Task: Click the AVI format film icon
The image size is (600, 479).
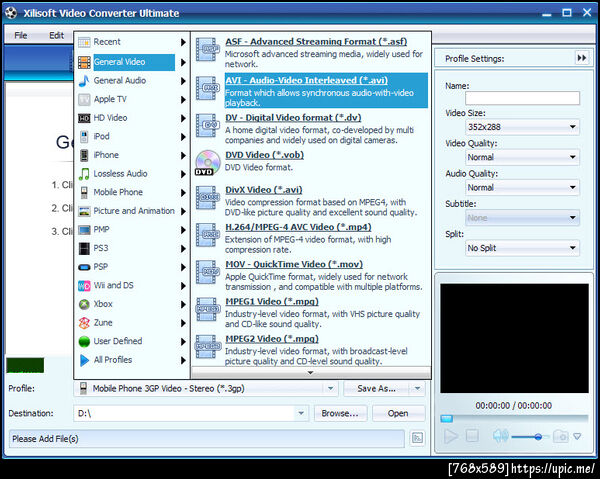Action: coord(208,88)
